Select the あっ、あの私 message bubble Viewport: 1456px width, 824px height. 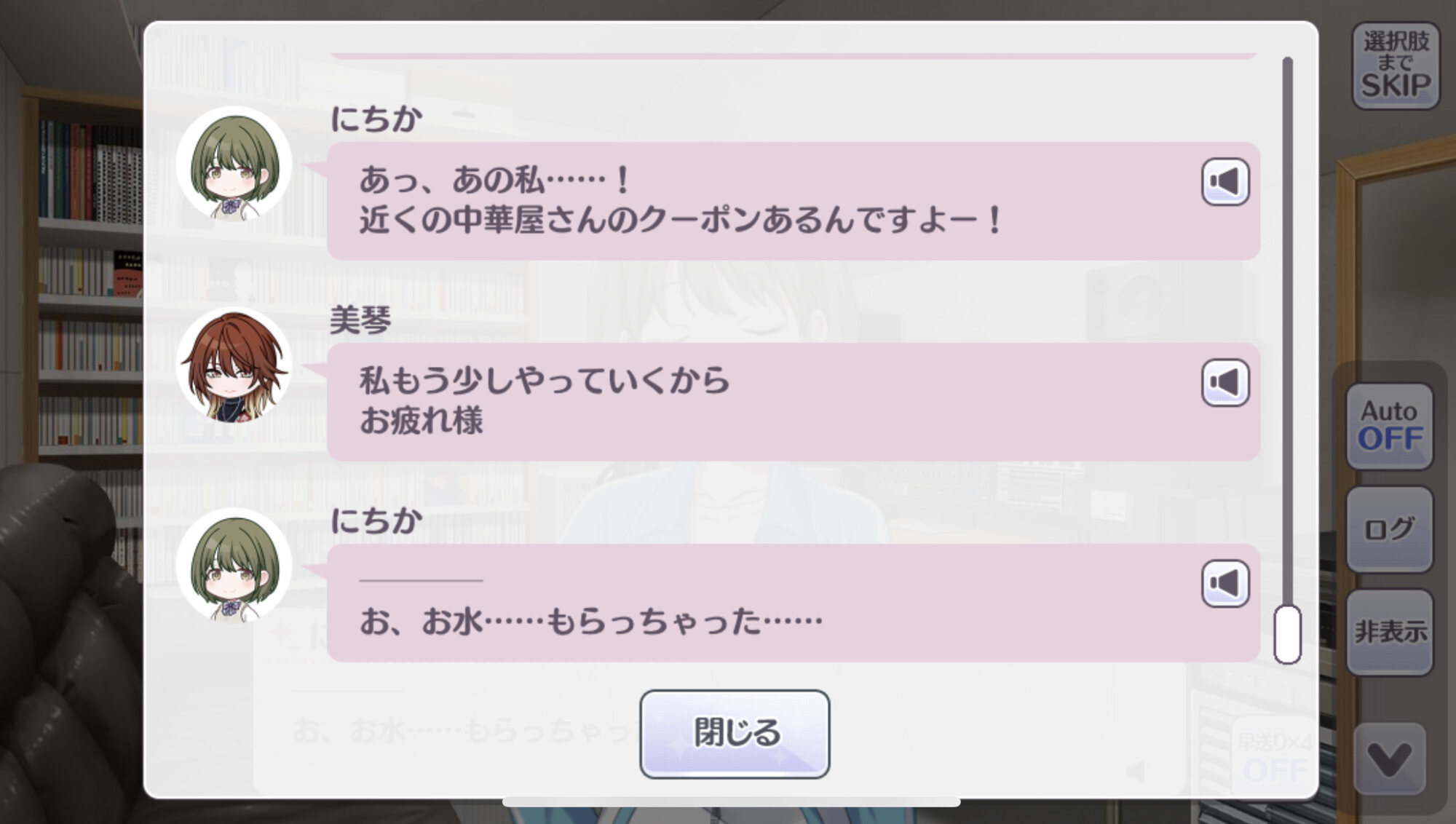pyautogui.click(x=794, y=201)
